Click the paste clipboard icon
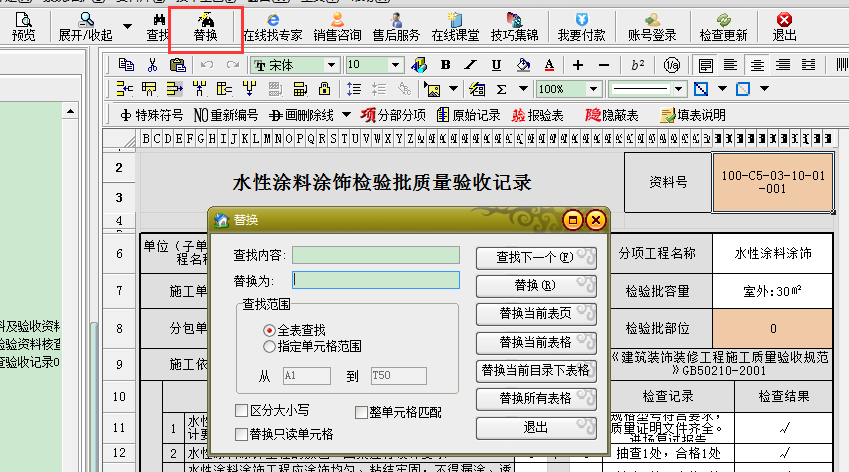Viewport: 849px width, 472px height. [x=178, y=65]
